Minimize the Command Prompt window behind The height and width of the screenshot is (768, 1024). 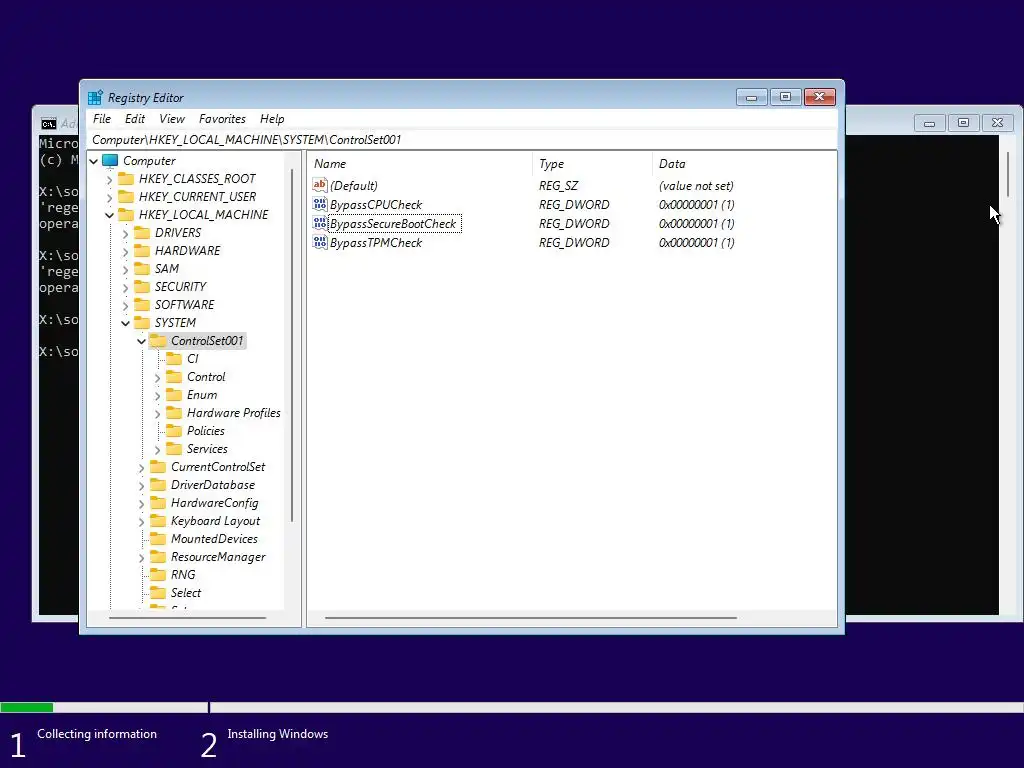tap(929, 122)
